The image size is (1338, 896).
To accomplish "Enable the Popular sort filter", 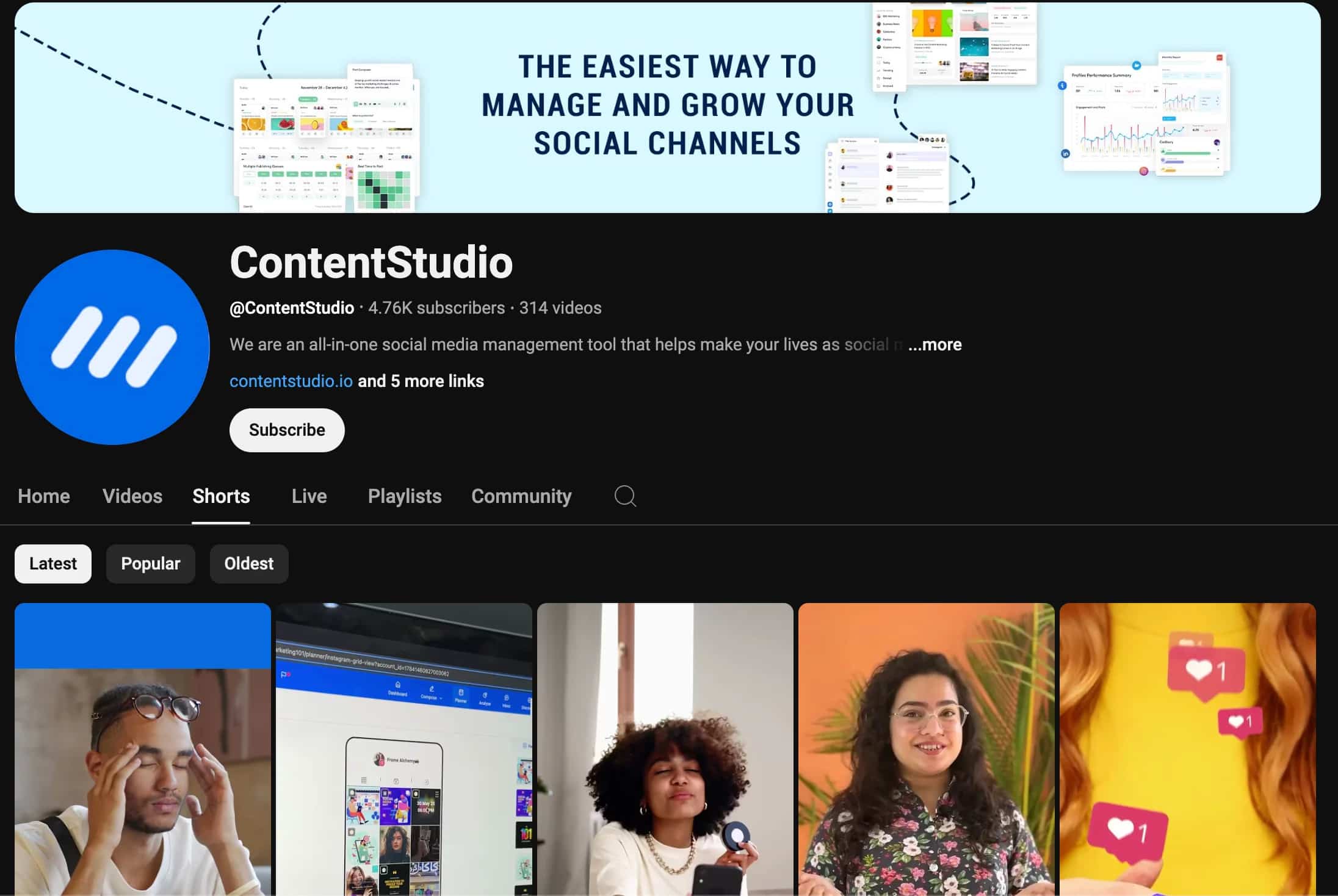I will pos(150,563).
